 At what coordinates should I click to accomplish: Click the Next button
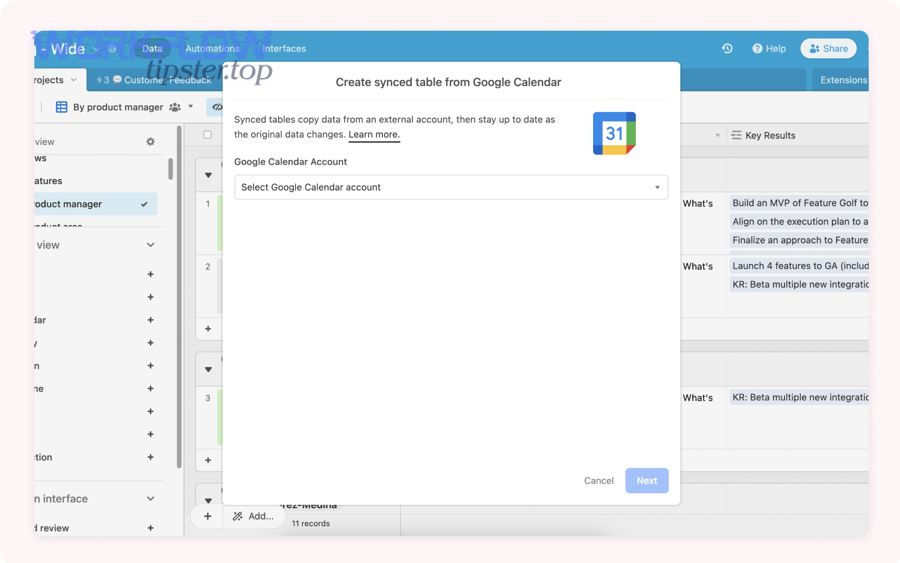pos(647,481)
